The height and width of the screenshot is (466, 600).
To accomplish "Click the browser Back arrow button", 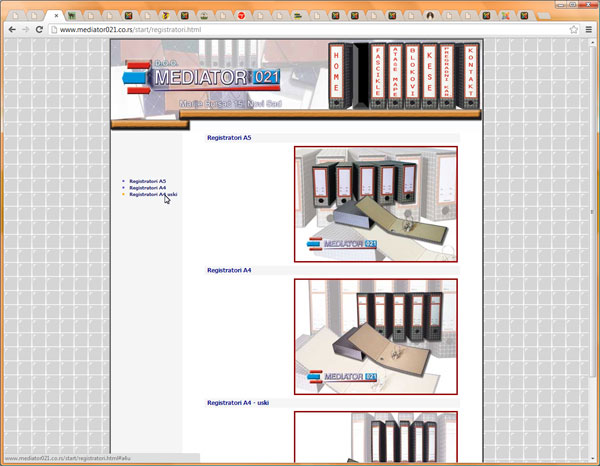I will pos(10,30).
